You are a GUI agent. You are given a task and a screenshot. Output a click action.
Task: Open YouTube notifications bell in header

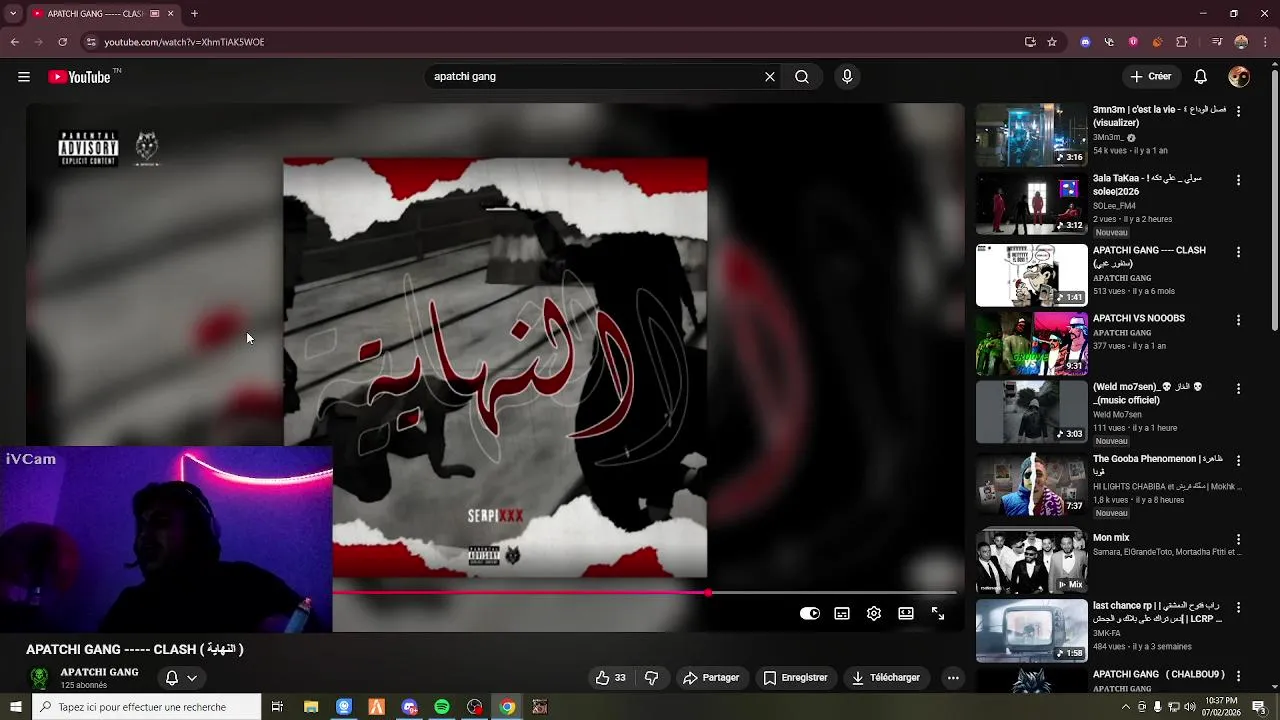coord(1201,77)
